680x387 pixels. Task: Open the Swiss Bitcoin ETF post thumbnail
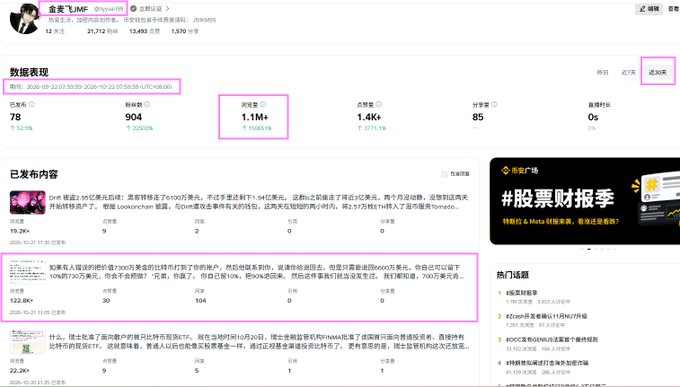click(x=28, y=342)
